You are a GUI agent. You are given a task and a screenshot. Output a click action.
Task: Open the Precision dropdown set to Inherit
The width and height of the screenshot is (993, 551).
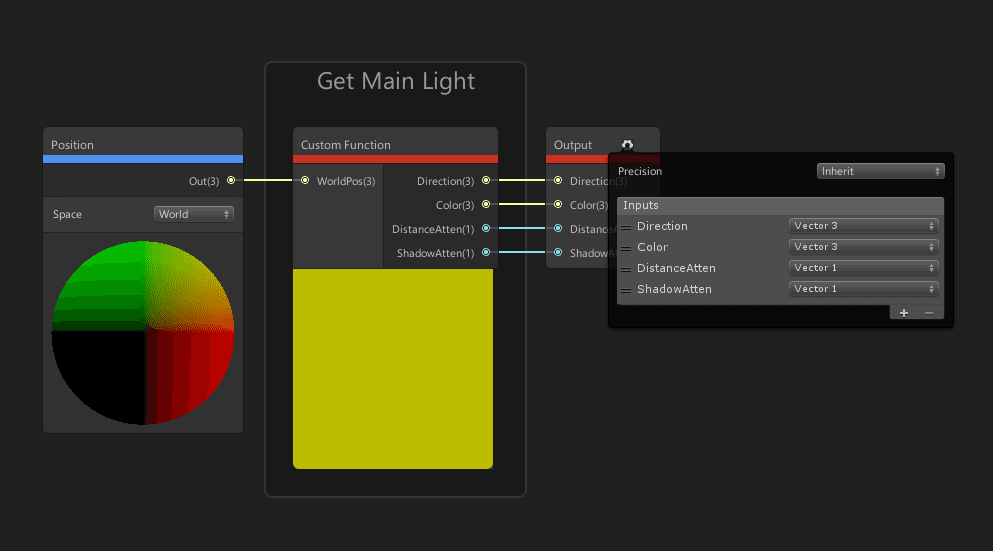click(880, 171)
